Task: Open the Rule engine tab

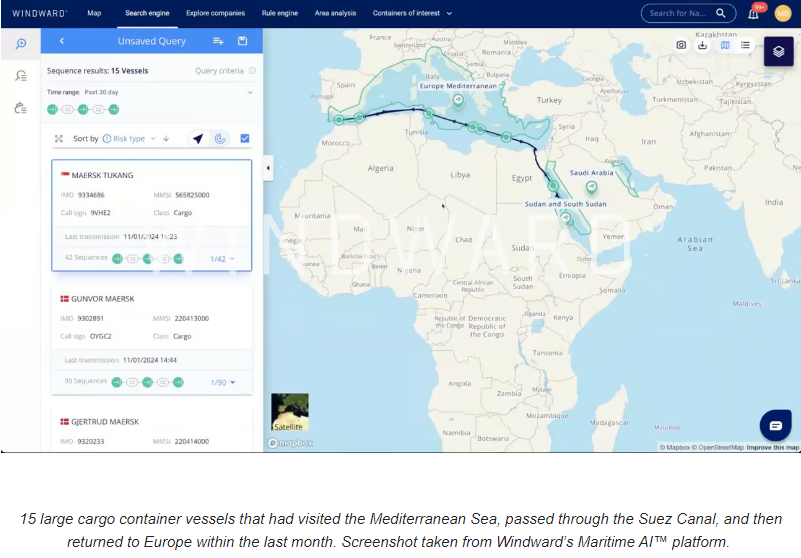Action: point(279,13)
